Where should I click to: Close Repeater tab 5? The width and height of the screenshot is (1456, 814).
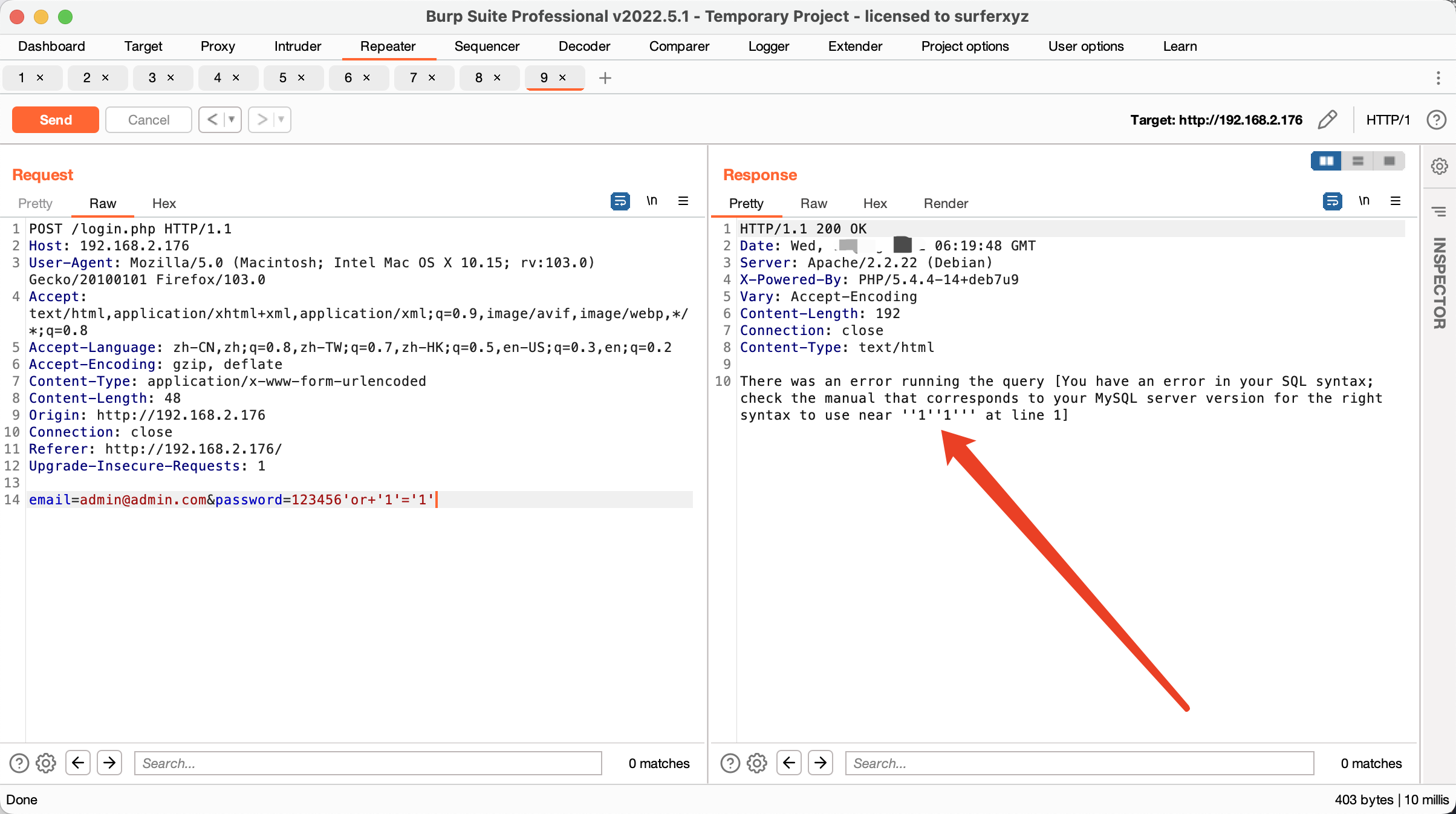301,78
